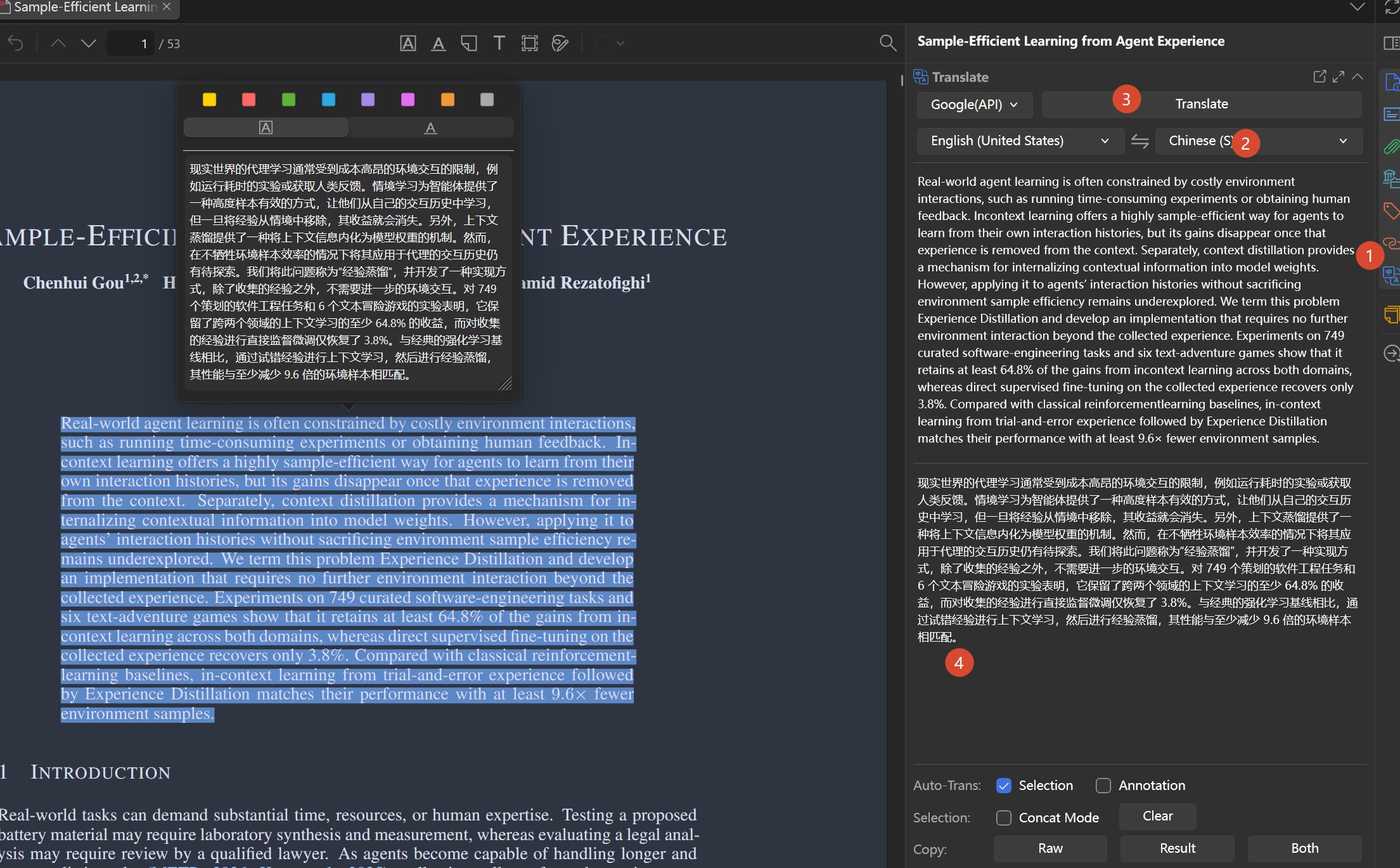
Task: Pick the green highlight color
Action: [x=288, y=100]
